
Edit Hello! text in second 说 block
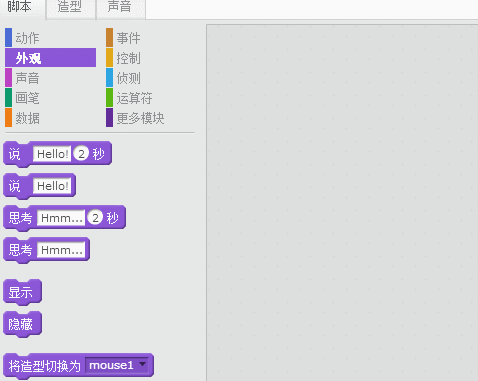point(52,186)
